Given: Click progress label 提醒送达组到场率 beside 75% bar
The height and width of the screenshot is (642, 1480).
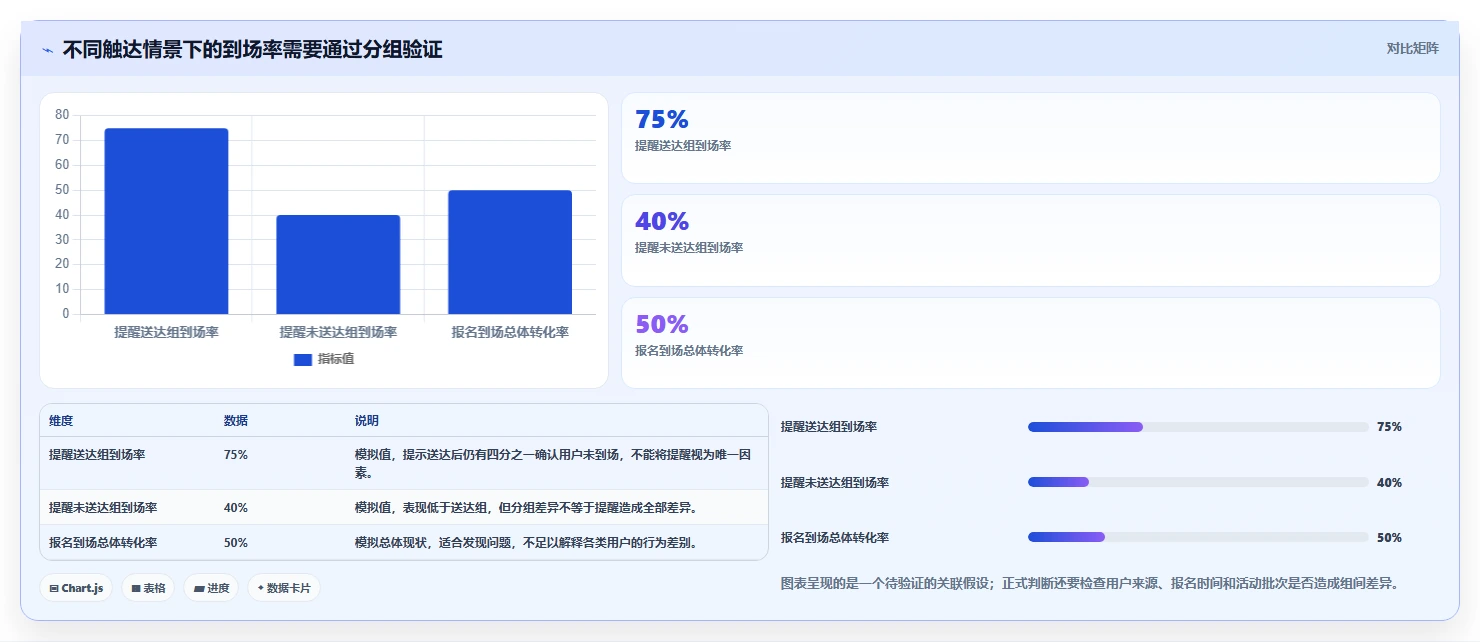Looking at the screenshot, I should (x=829, y=427).
